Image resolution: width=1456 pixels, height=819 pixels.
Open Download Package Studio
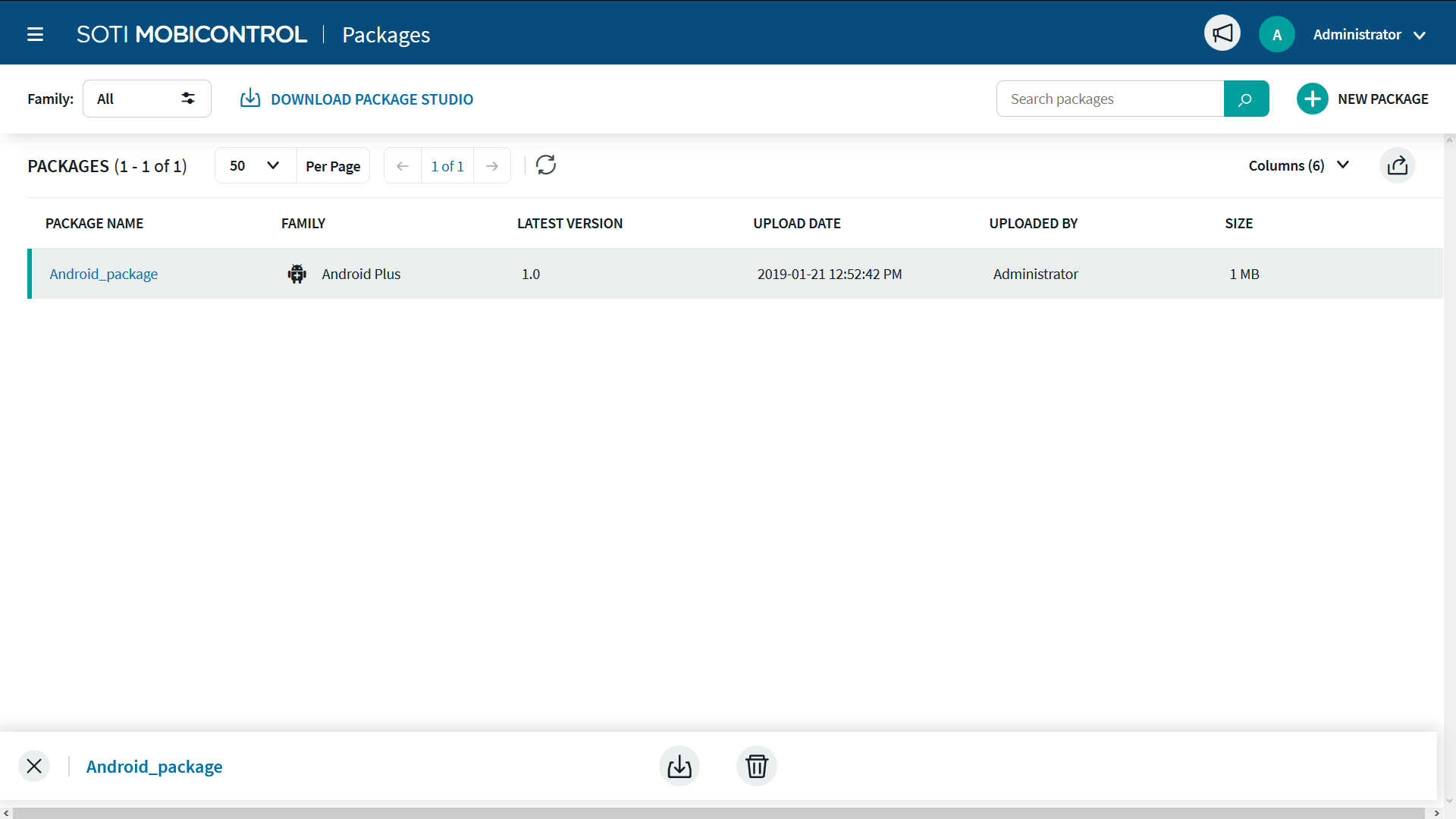click(356, 99)
